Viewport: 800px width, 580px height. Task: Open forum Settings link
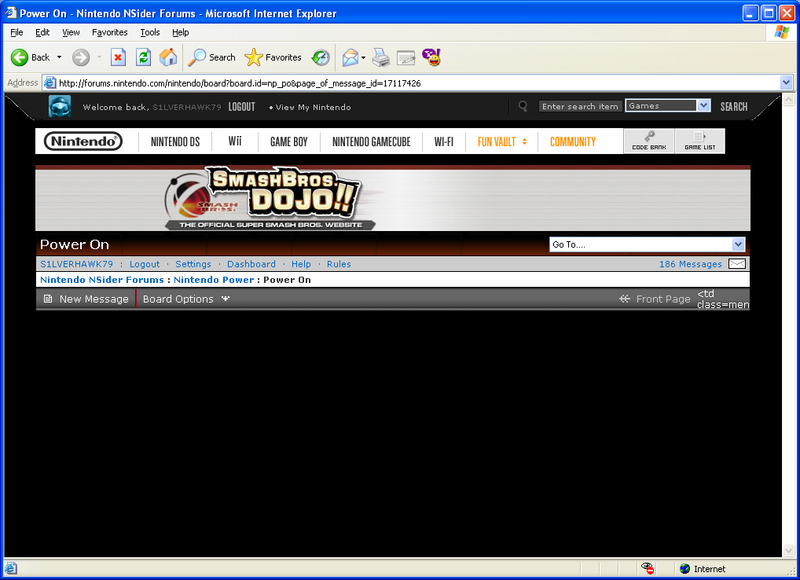pos(193,264)
